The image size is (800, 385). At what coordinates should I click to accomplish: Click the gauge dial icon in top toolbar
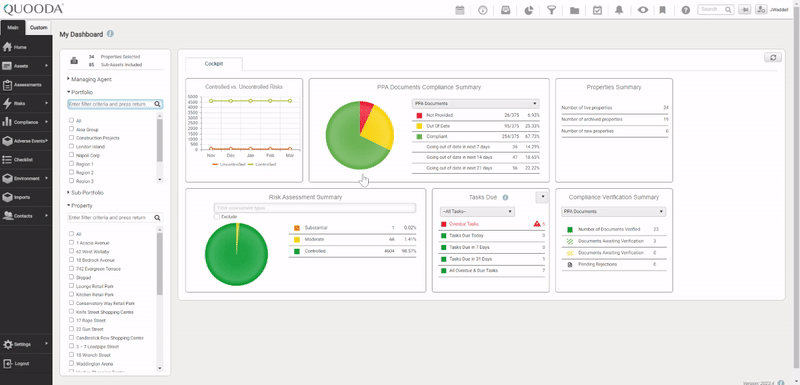[483, 10]
